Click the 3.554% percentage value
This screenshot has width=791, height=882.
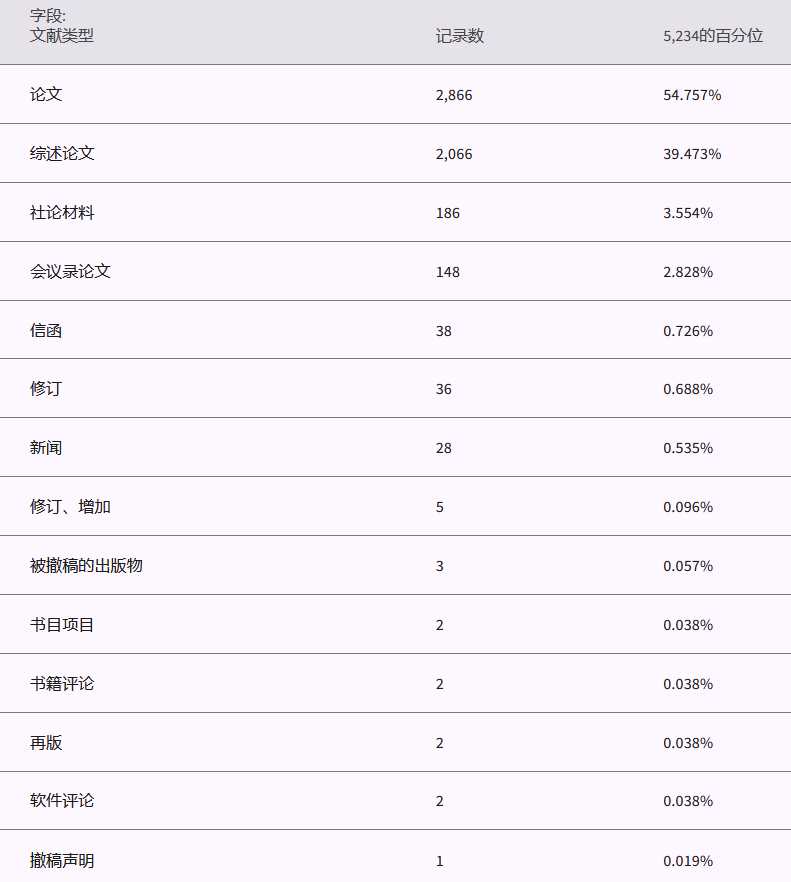pyautogui.click(x=688, y=213)
